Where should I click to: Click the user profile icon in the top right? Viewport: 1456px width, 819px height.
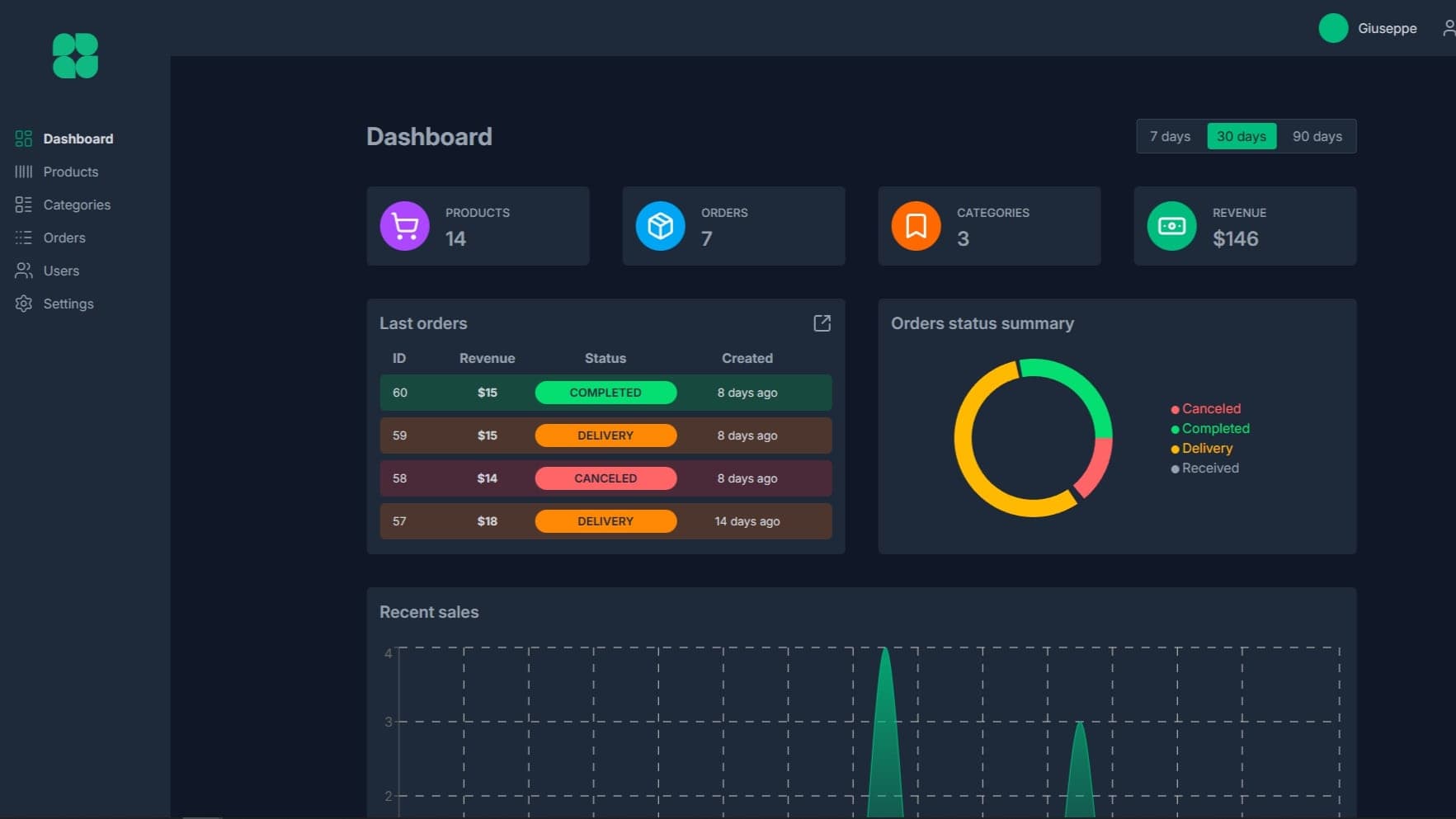[1449, 27]
